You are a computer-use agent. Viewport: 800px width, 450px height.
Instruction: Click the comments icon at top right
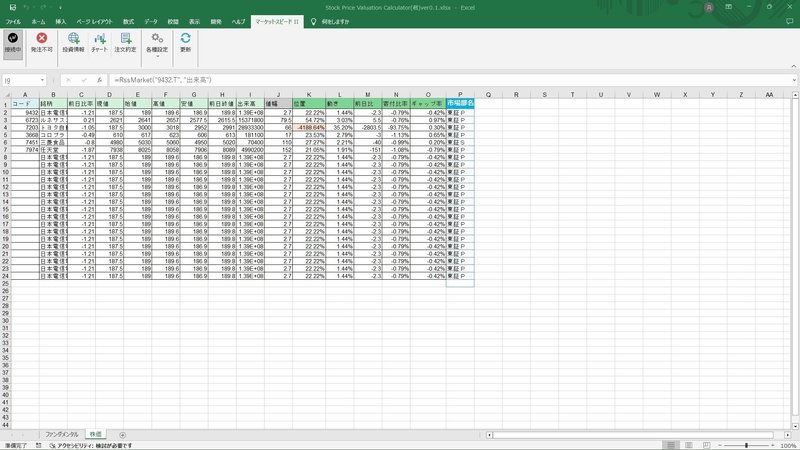tap(790, 21)
